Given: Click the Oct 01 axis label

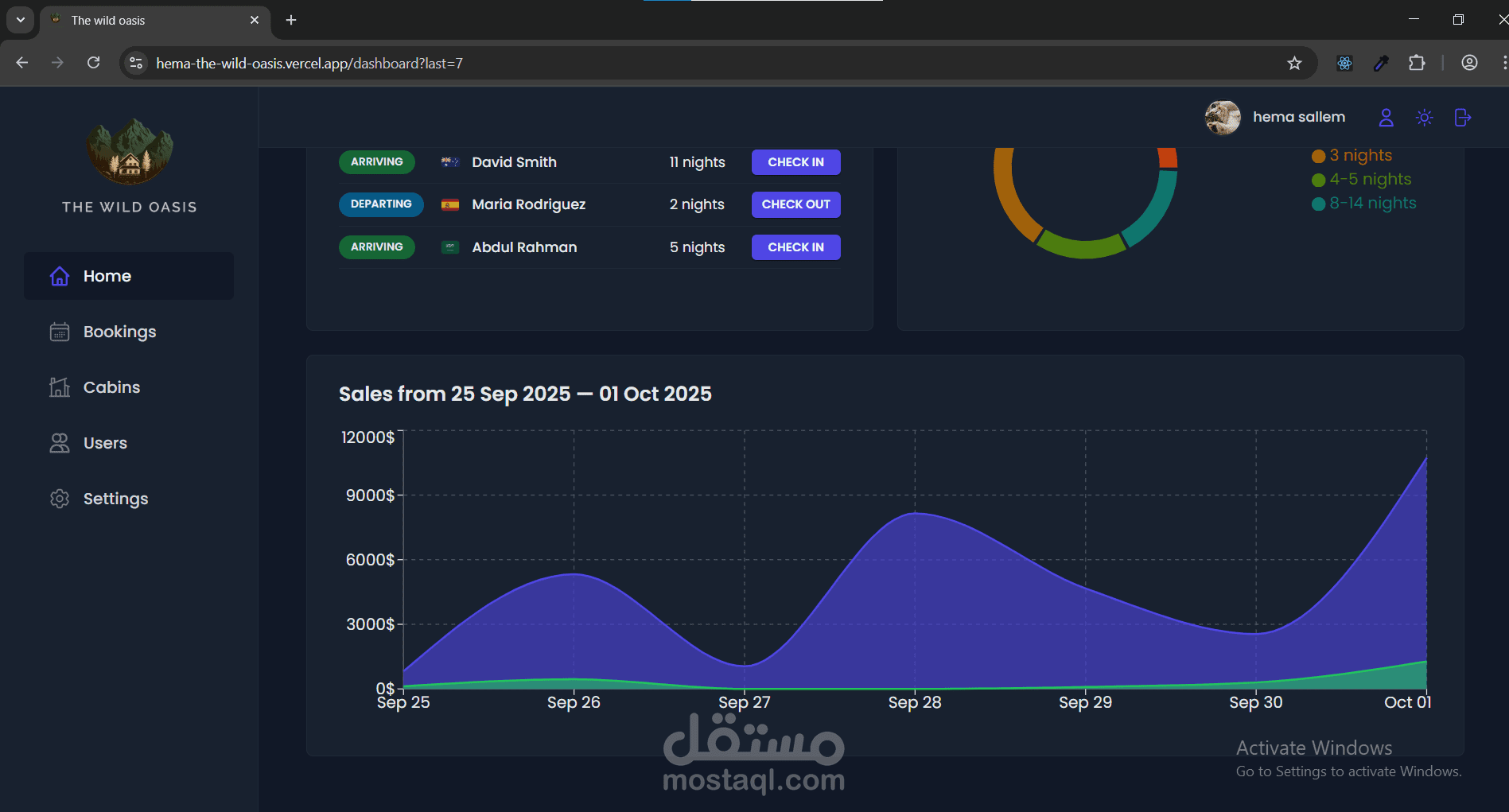Looking at the screenshot, I should click(x=1407, y=702).
